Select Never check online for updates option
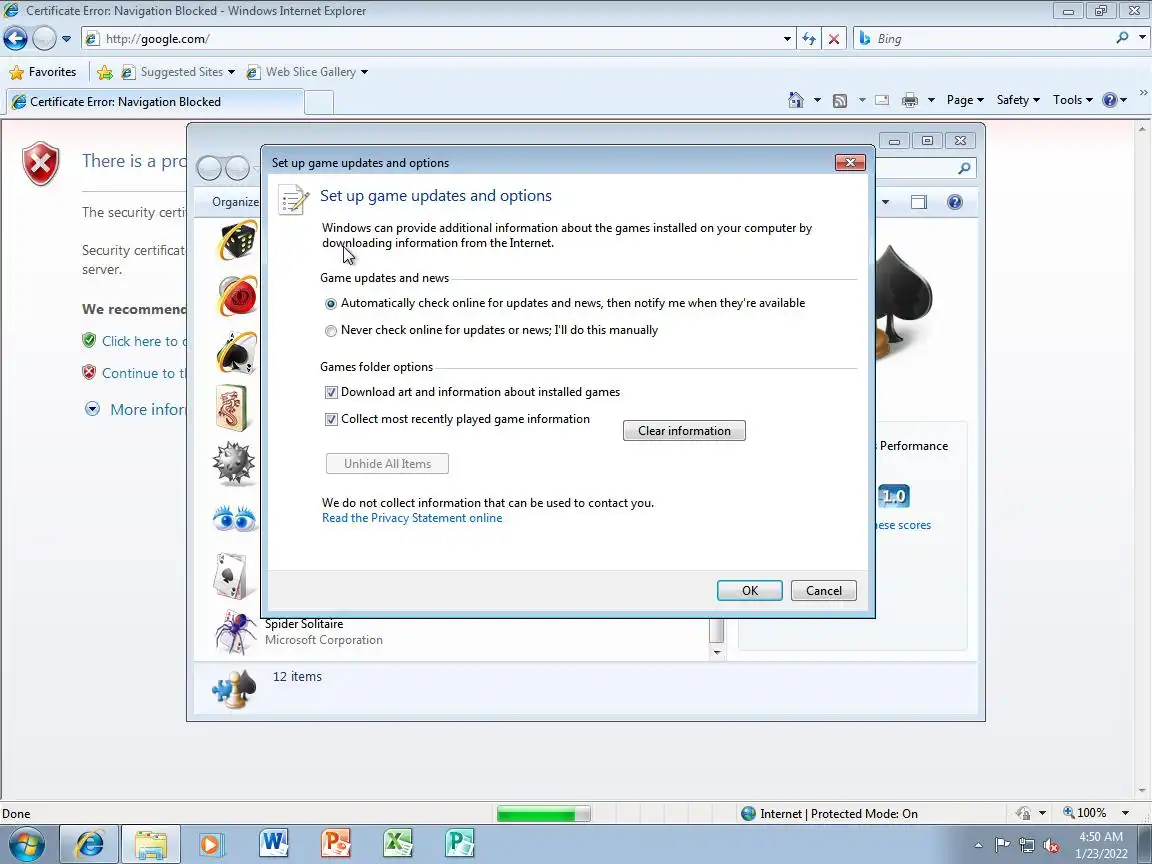Screen dimensions: 1152x864 point(331,331)
